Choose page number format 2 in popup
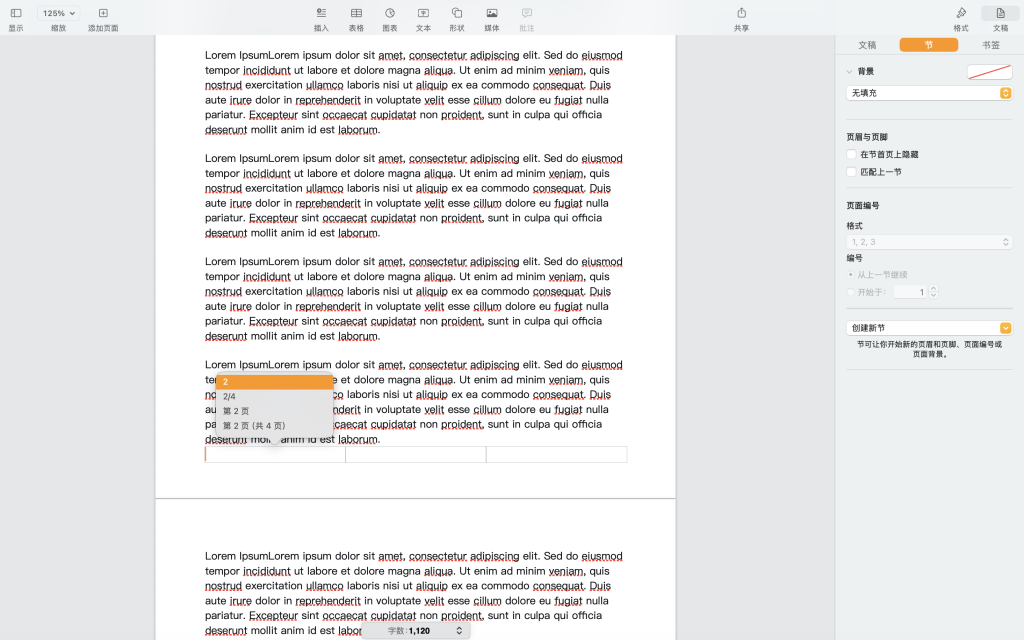Screen dimensions: 1024x640 click(274, 382)
